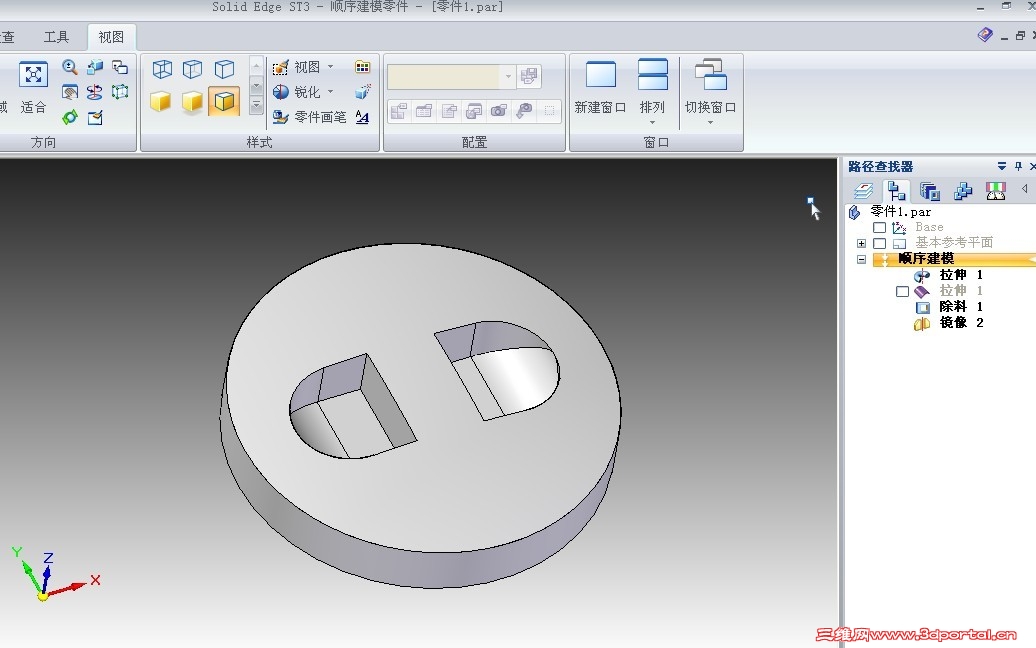Click the PathFinder tabs scroll left arrow
Image resolution: width=1036 pixels, height=648 pixels.
tap(1024, 189)
